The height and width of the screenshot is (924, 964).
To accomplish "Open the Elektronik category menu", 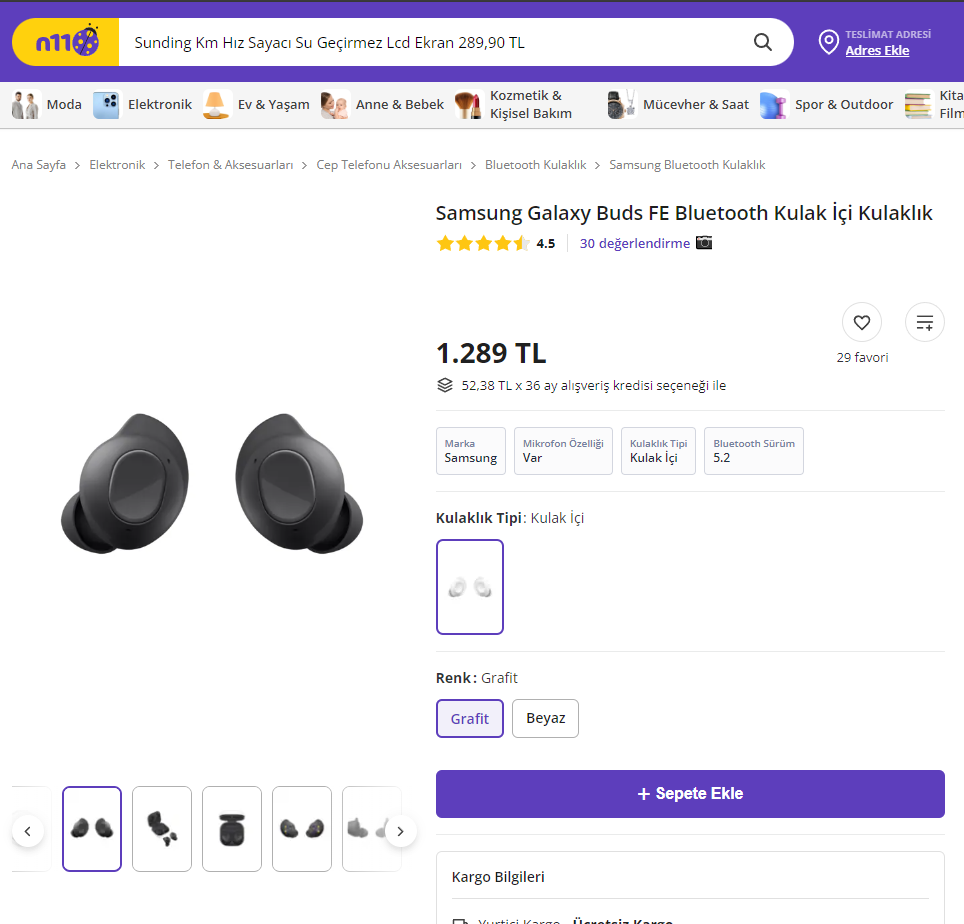I will pos(142,104).
